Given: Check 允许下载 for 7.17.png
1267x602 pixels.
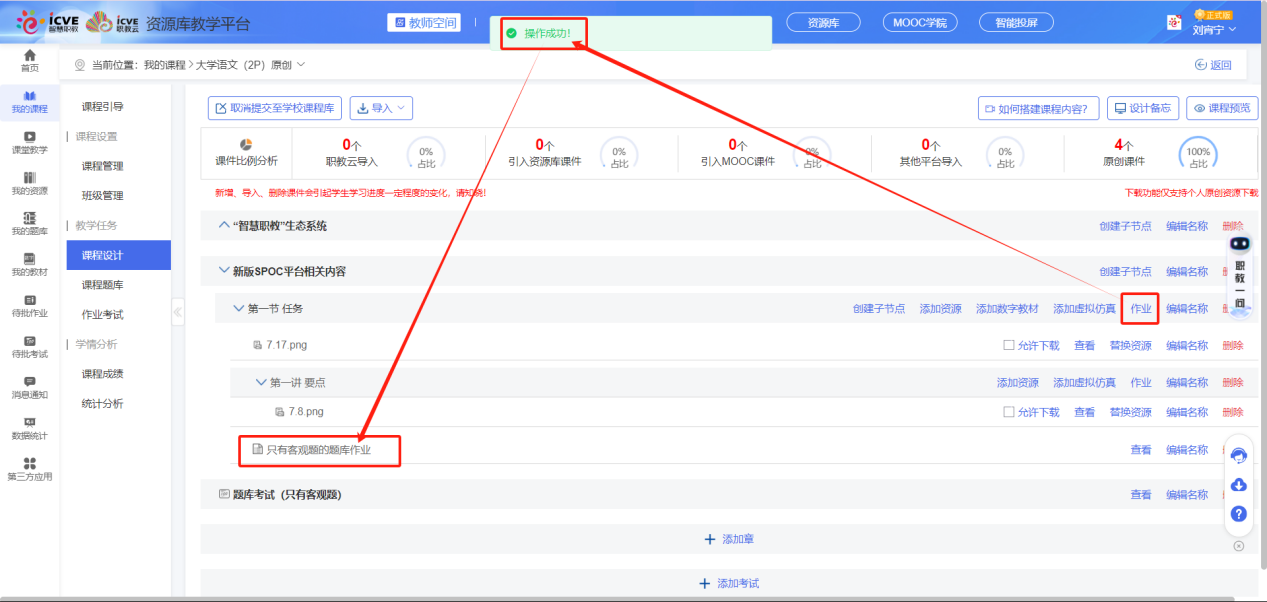Looking at the screenshot, I should [1009, 346].
